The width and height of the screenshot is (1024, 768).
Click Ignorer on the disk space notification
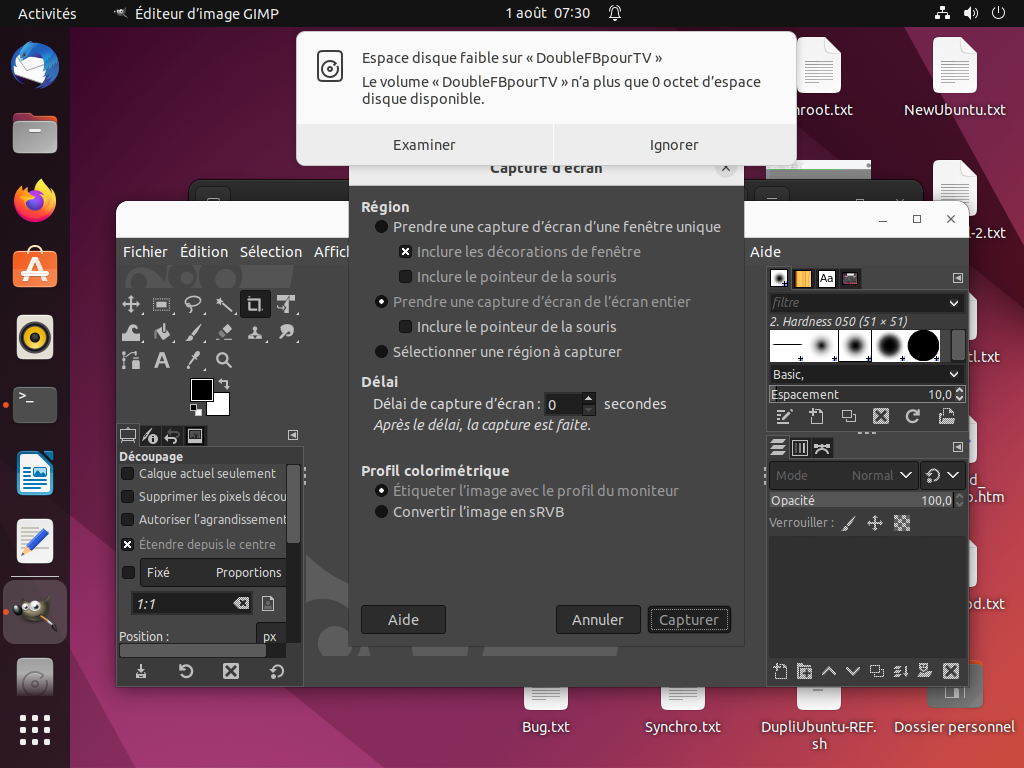tap(674, 145)
